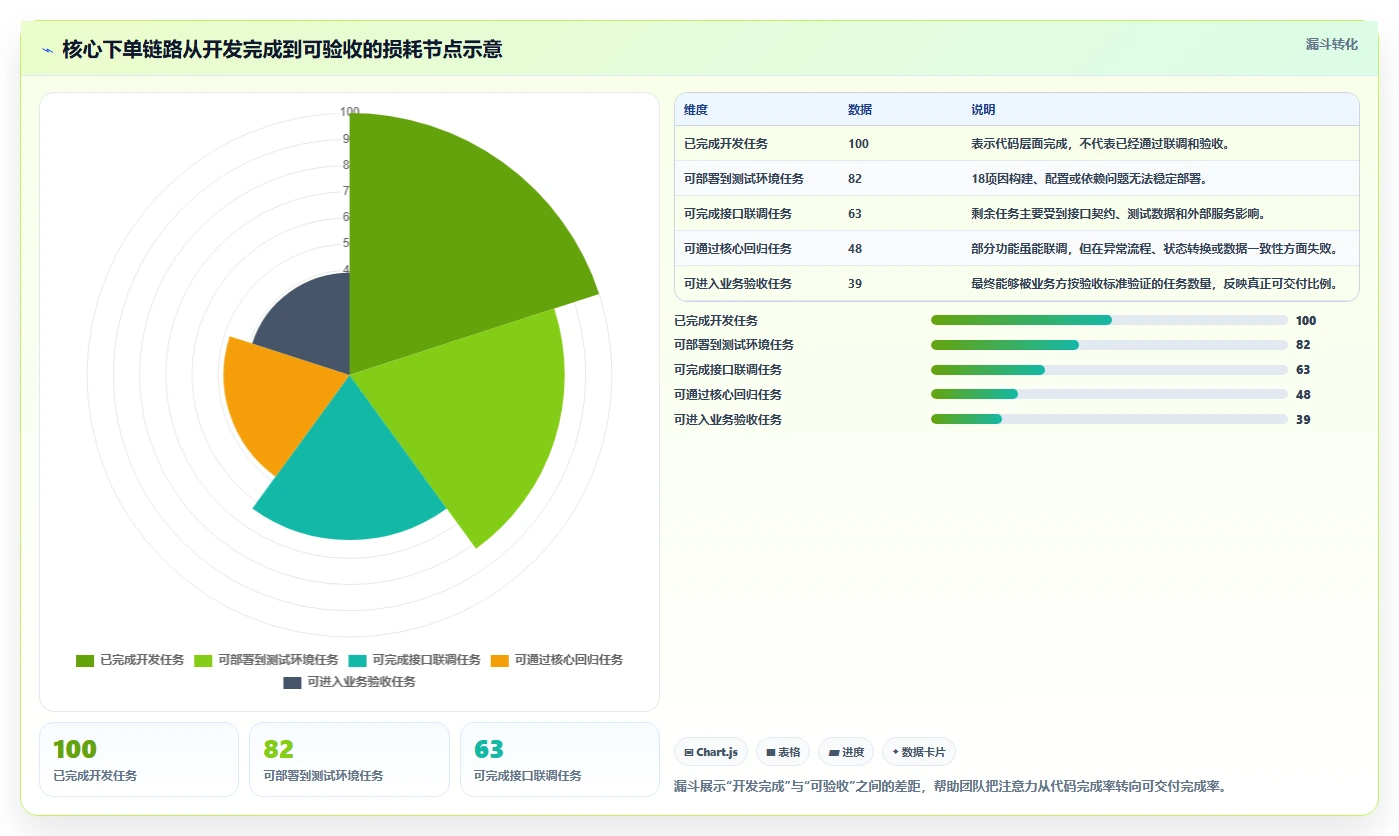Click the lightning icon beside the page title
1399x836 pixels.
[47, 49]
